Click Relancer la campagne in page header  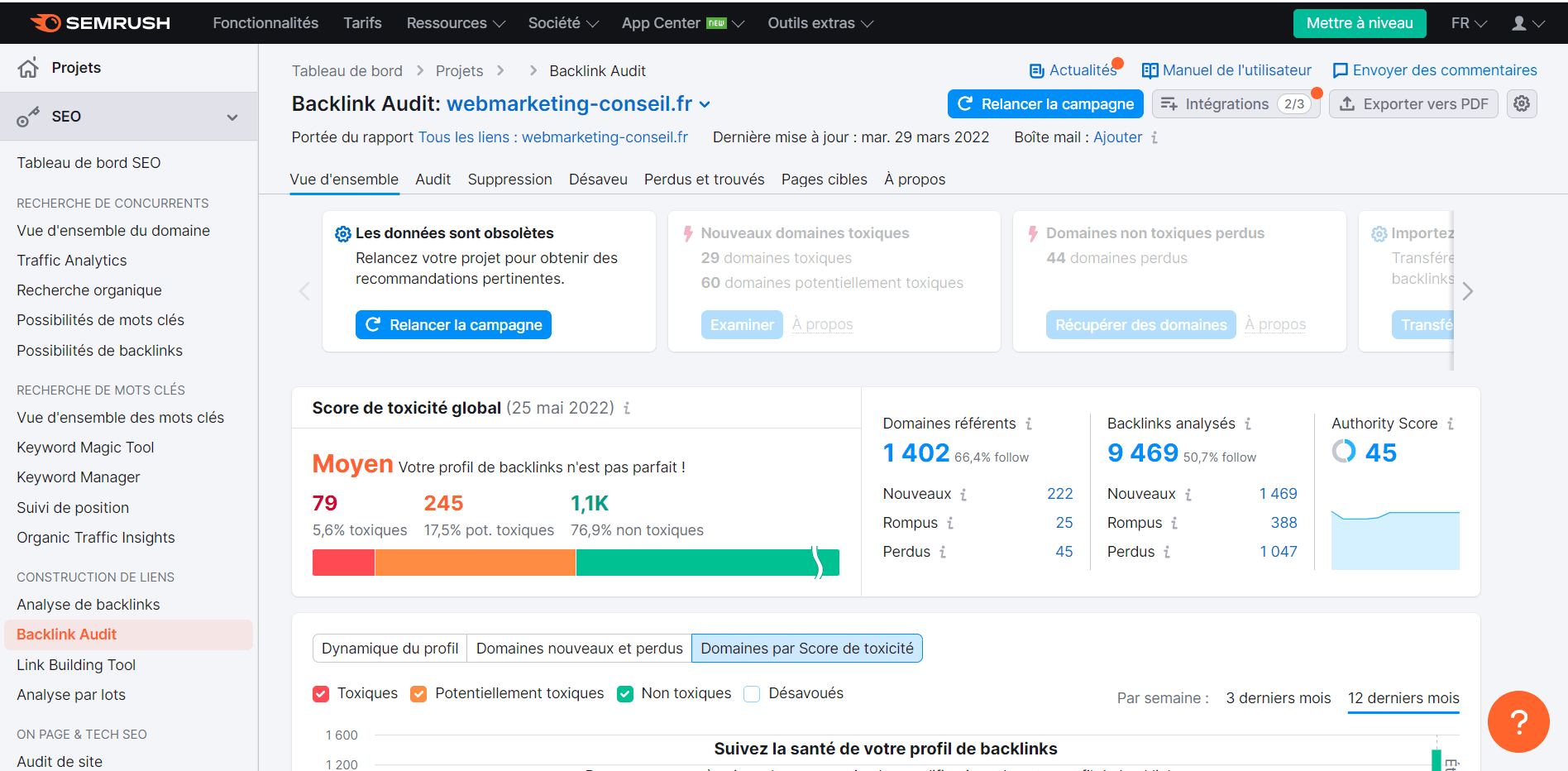pyautogui.click(x=1045, y=103)
